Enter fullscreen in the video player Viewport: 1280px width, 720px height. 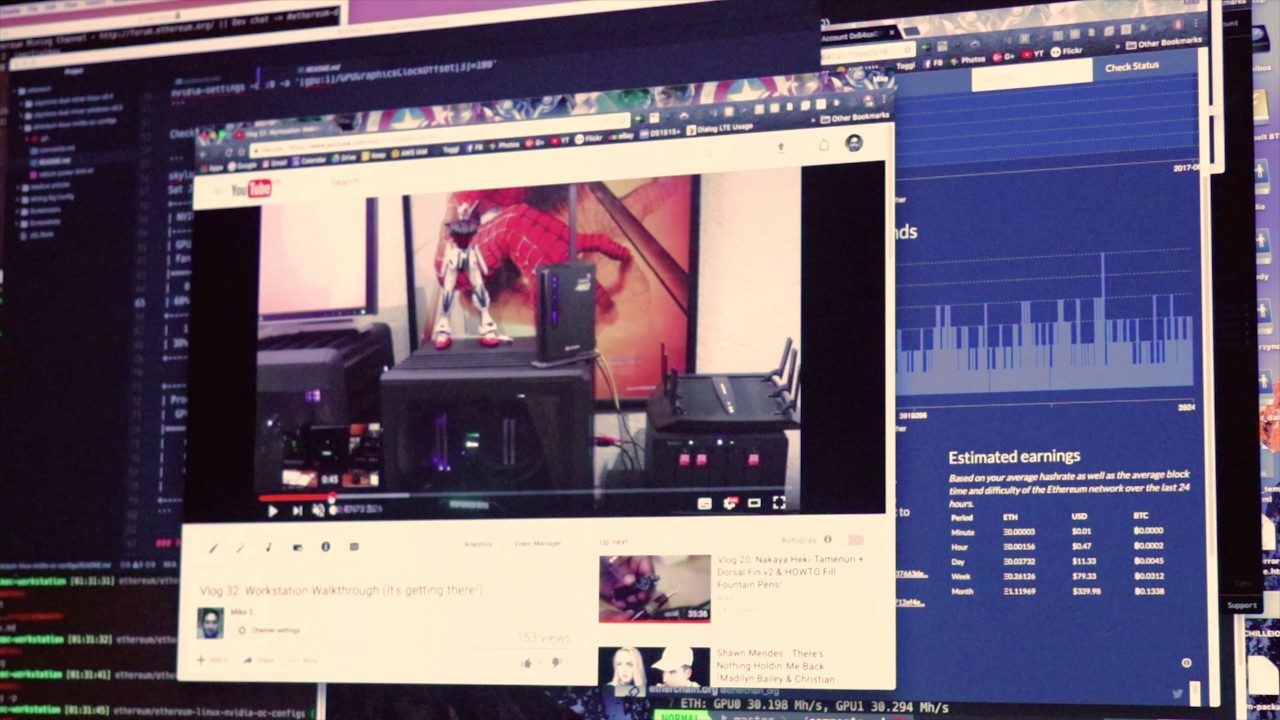pos(779,503)
